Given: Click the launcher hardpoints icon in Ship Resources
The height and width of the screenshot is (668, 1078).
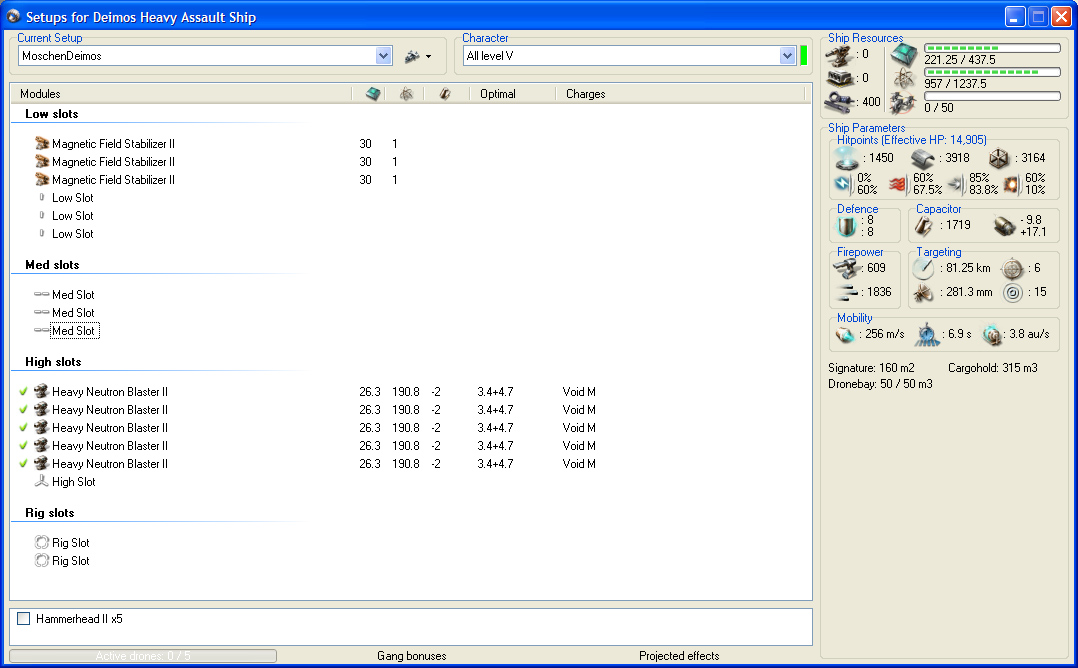Looking at the screenshot, I should [840, 79].
